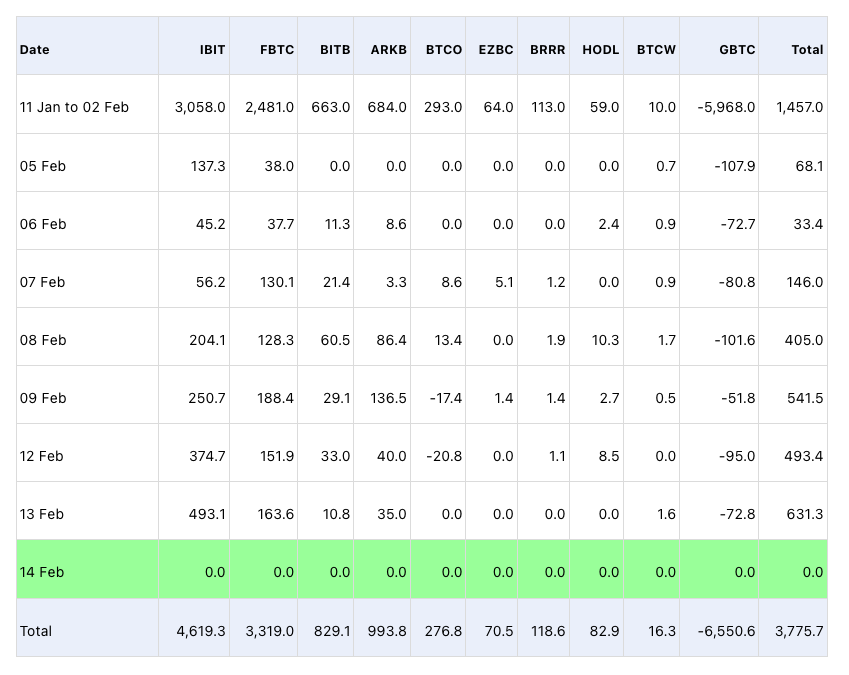Click the GBTC grand total -6,550.6
The width and height of the screenshot is (849, 675).
pos(726,631)
